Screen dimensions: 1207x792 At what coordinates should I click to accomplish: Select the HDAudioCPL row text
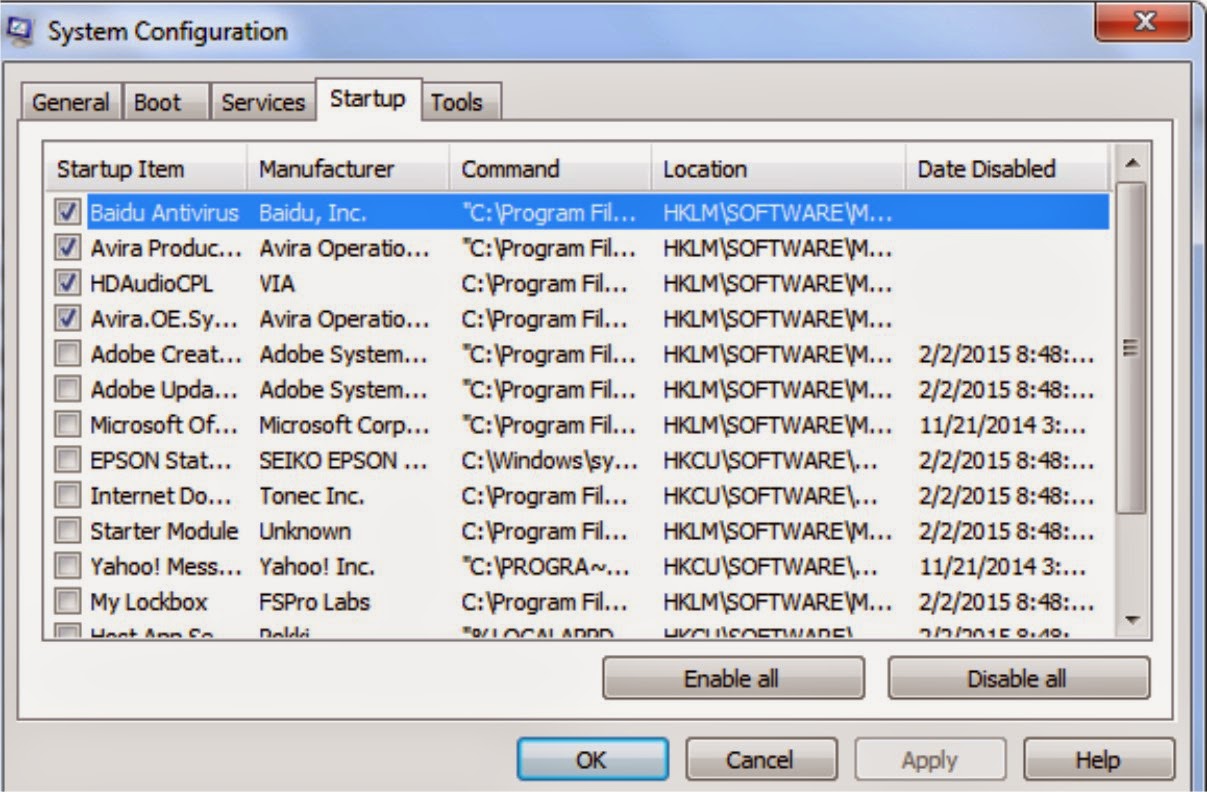(152, 284)
